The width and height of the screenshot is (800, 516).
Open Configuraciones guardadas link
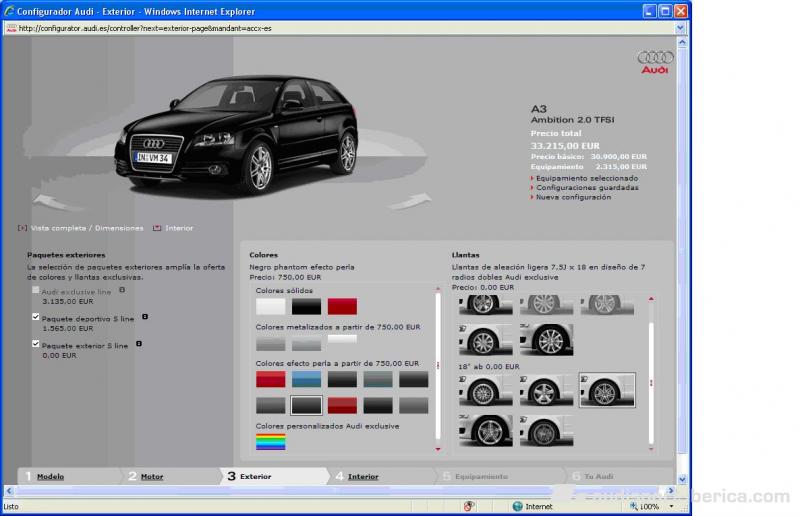coord(587,187)
